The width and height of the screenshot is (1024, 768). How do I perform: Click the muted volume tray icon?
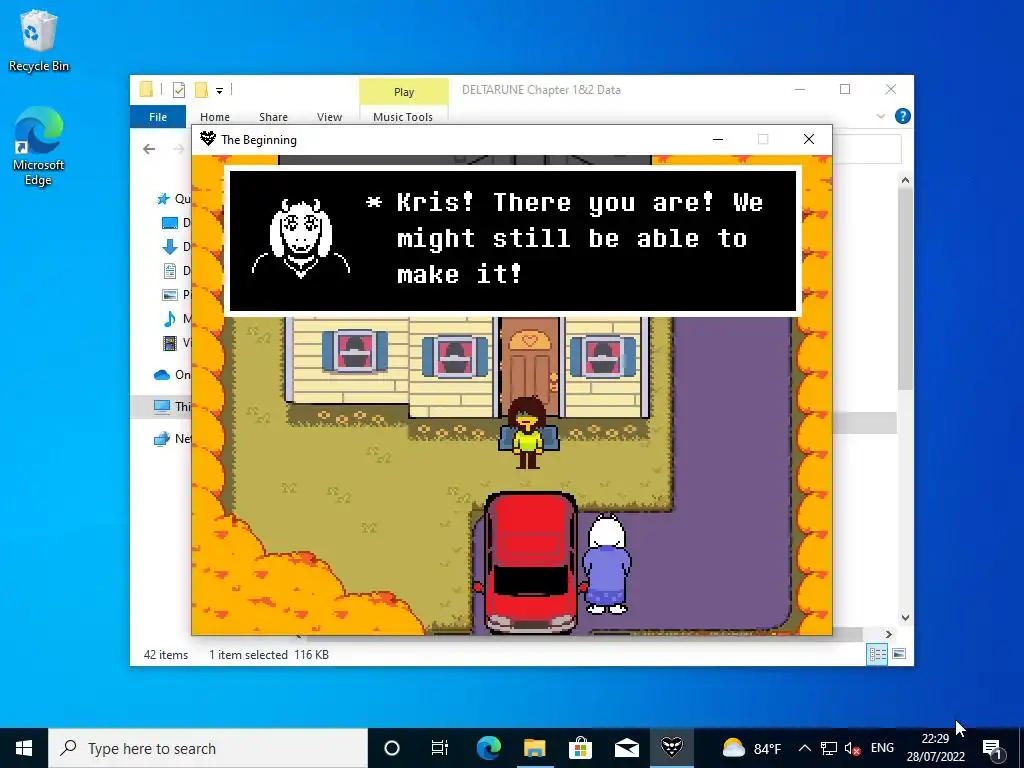click(852, 748)
